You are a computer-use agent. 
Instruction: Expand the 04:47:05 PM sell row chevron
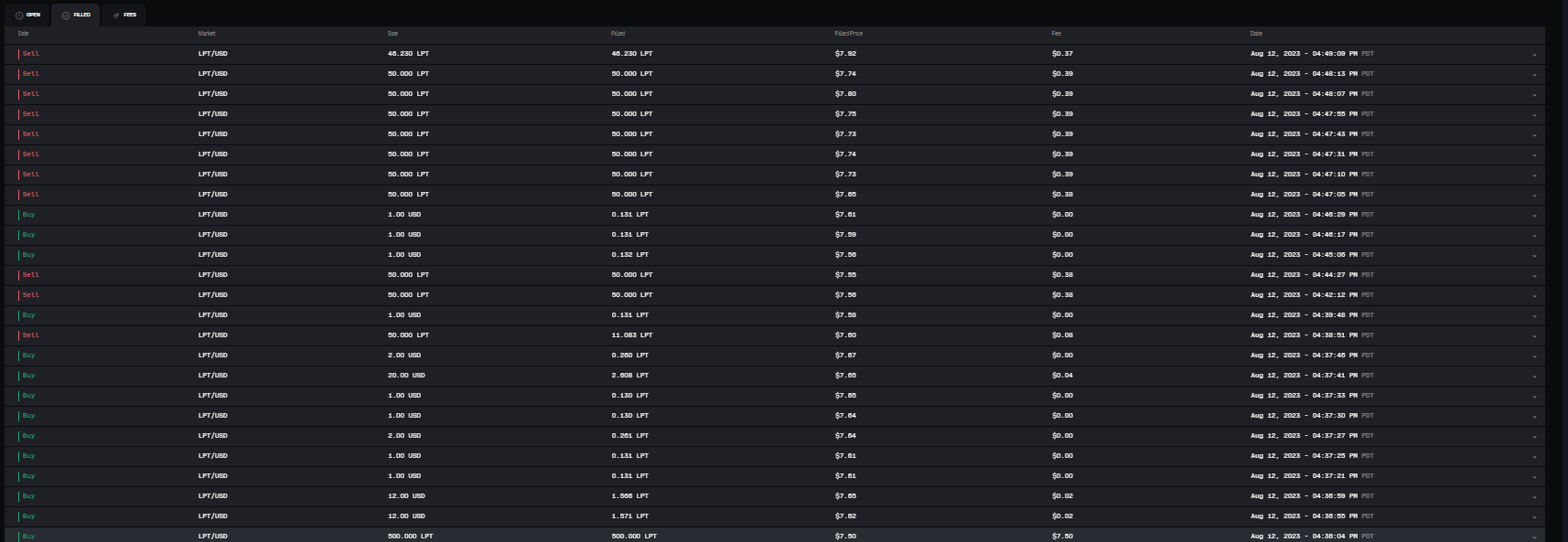(x=1534, y=196)
